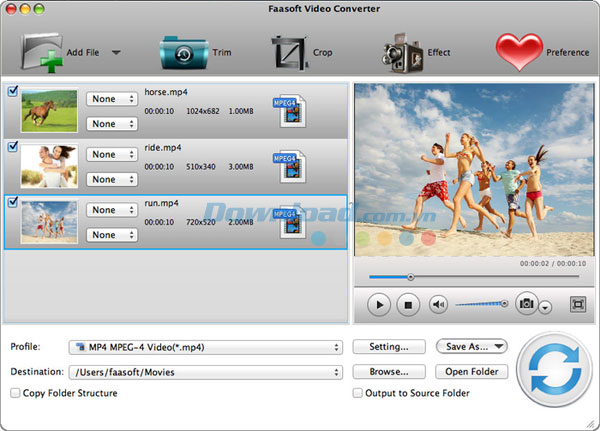
Task: Click the run.mp4 file name
Action: (161, 203)
